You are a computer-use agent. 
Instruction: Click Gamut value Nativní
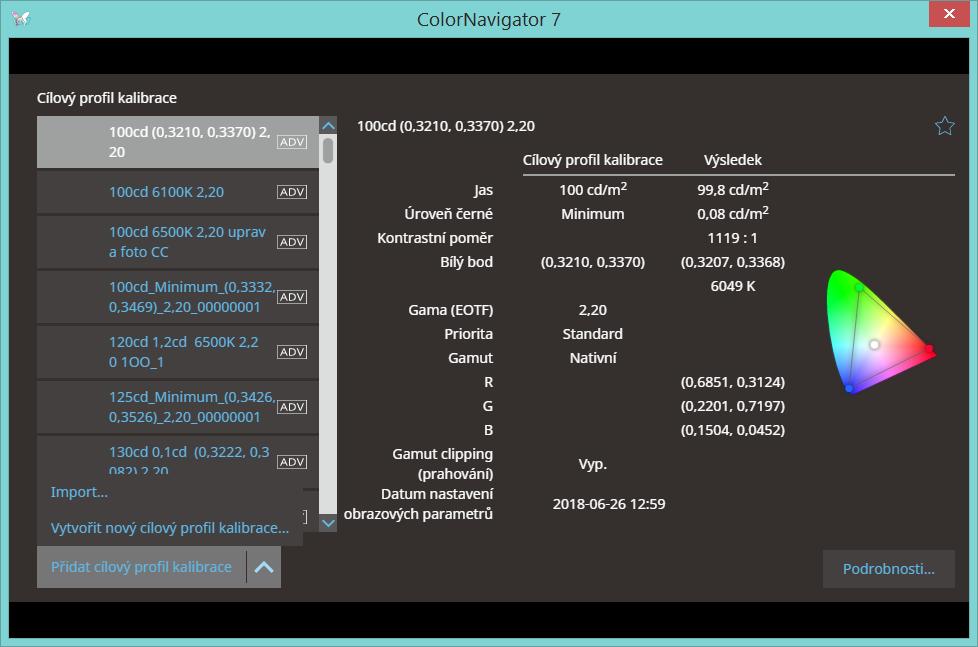593,358
